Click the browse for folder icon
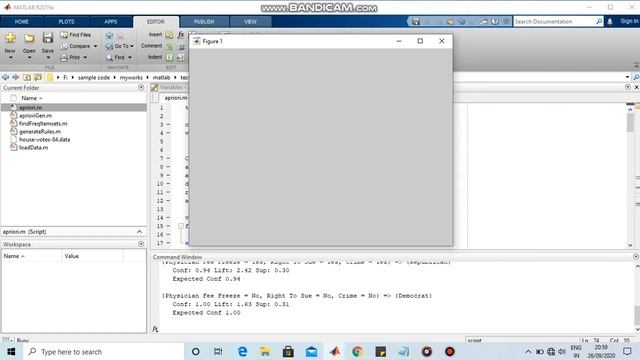 pyautogui.click(x=38, y=77)
